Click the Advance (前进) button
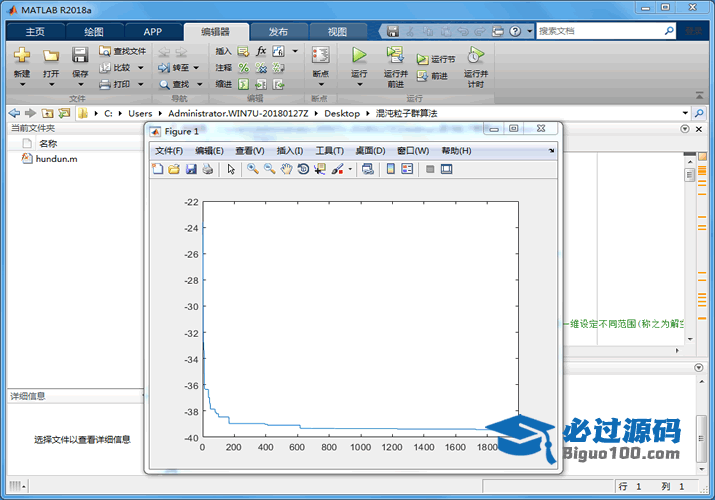The image size is (715, 500). coord(432,76)
